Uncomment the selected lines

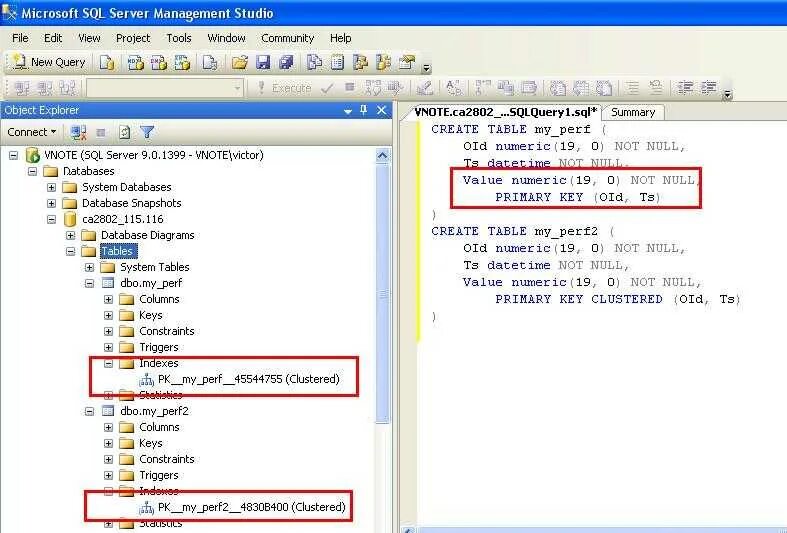(x=656, y=88)
